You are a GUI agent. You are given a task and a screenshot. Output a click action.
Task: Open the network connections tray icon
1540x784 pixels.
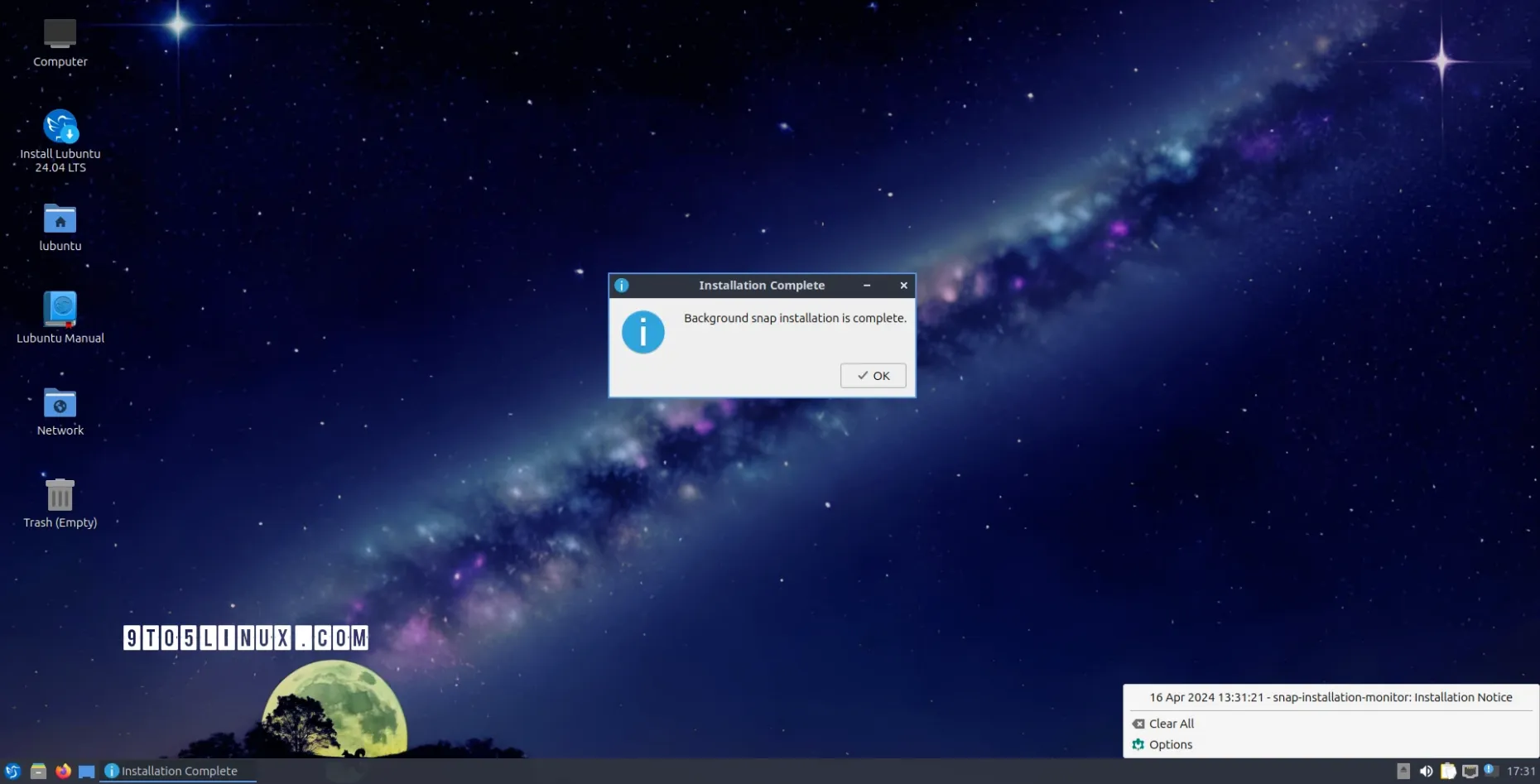click(1470, 771)
